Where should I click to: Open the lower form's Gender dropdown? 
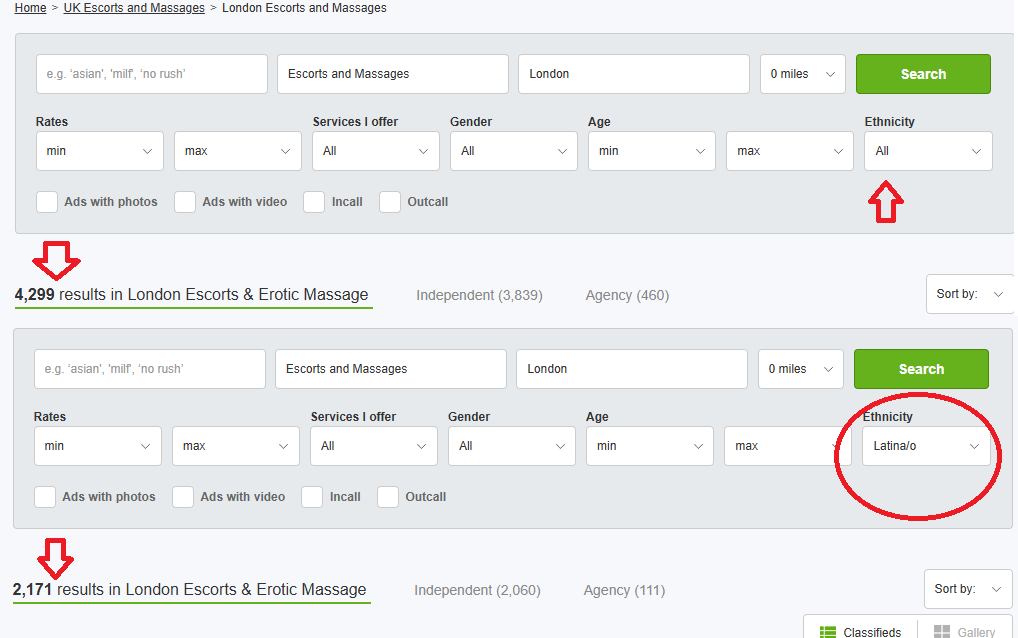512,446
